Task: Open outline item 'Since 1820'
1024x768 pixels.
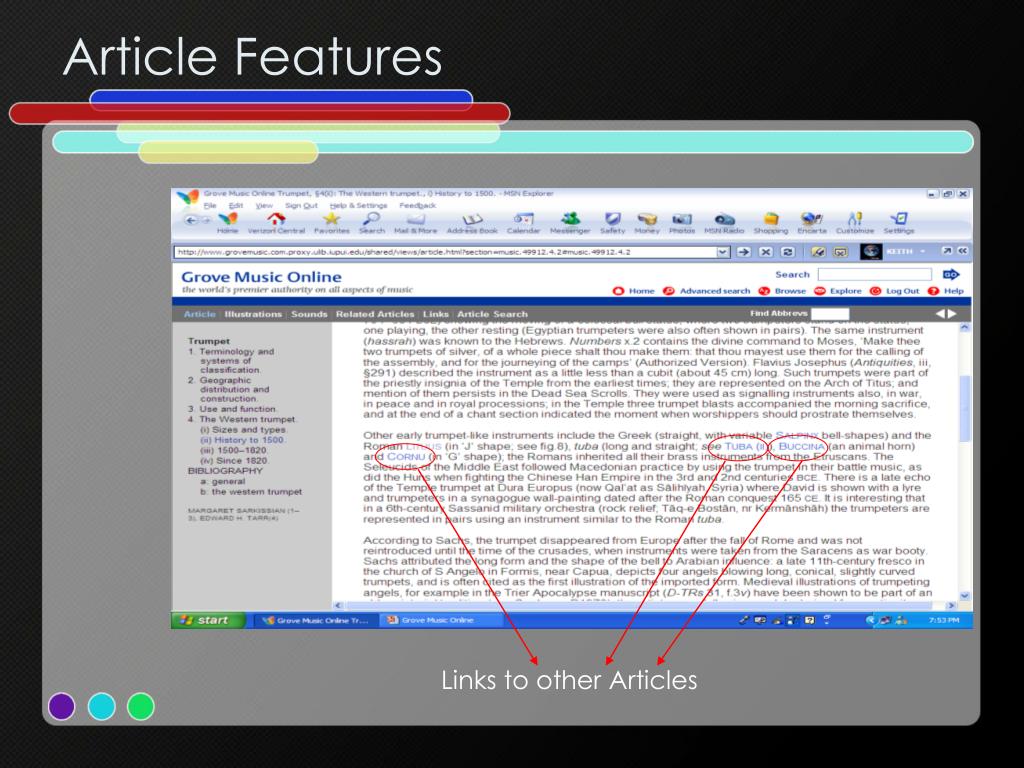Action: [242, 460]
